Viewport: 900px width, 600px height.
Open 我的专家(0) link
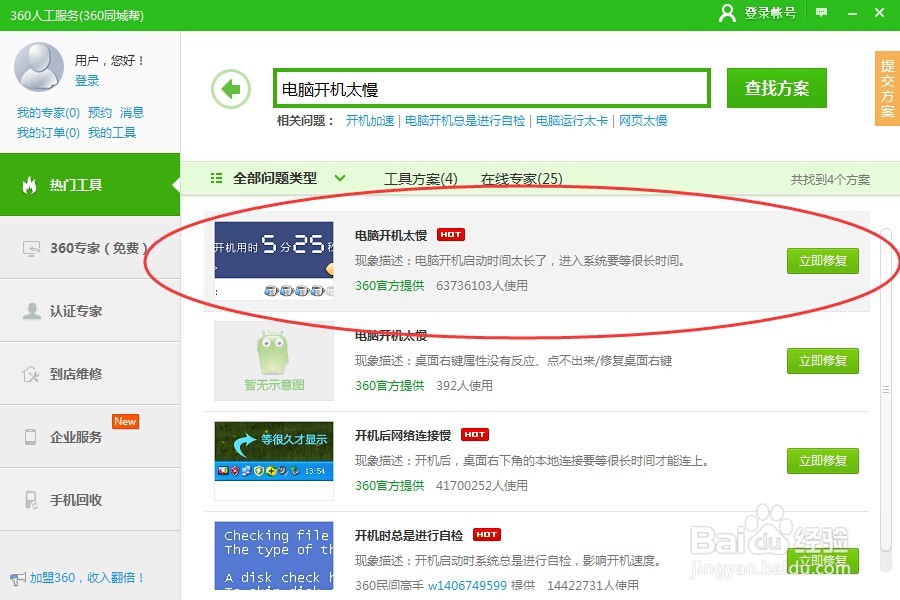pyautogui.click(x=48, y=113)
